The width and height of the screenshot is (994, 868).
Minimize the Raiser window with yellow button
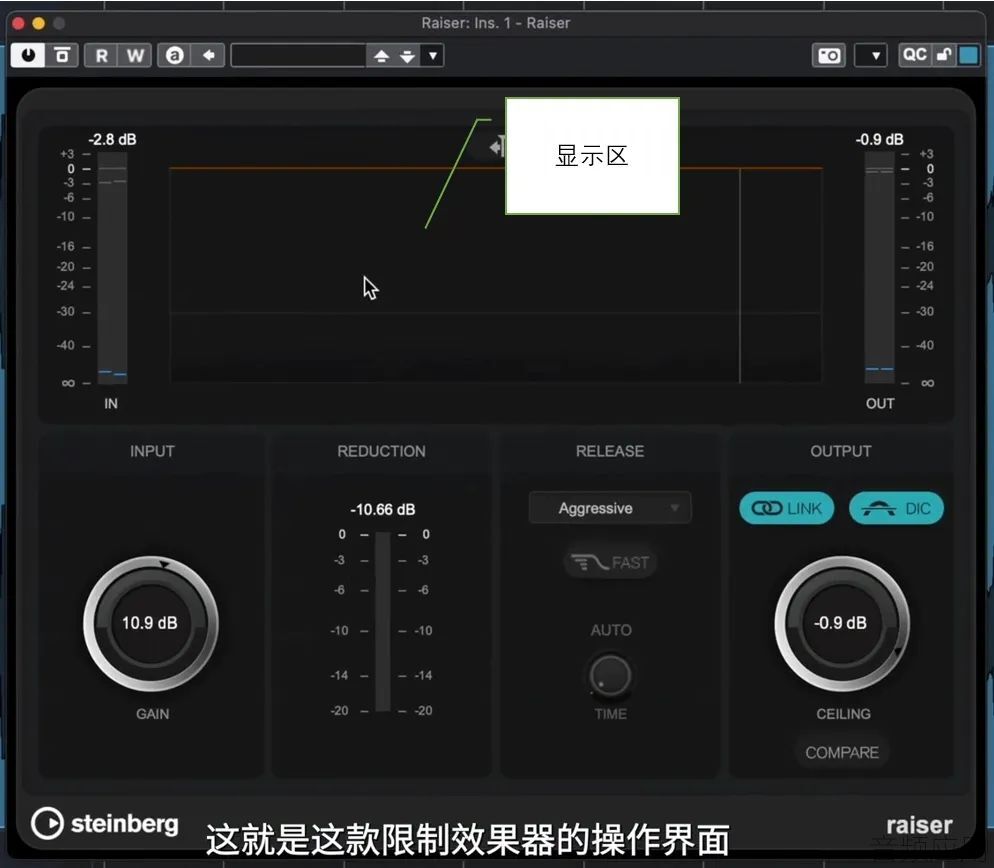[39, 23]
